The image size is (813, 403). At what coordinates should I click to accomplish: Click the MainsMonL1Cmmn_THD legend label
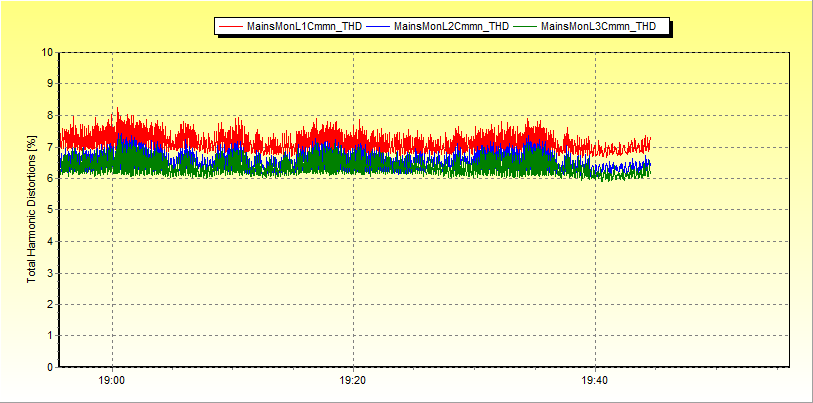[304, 27]
